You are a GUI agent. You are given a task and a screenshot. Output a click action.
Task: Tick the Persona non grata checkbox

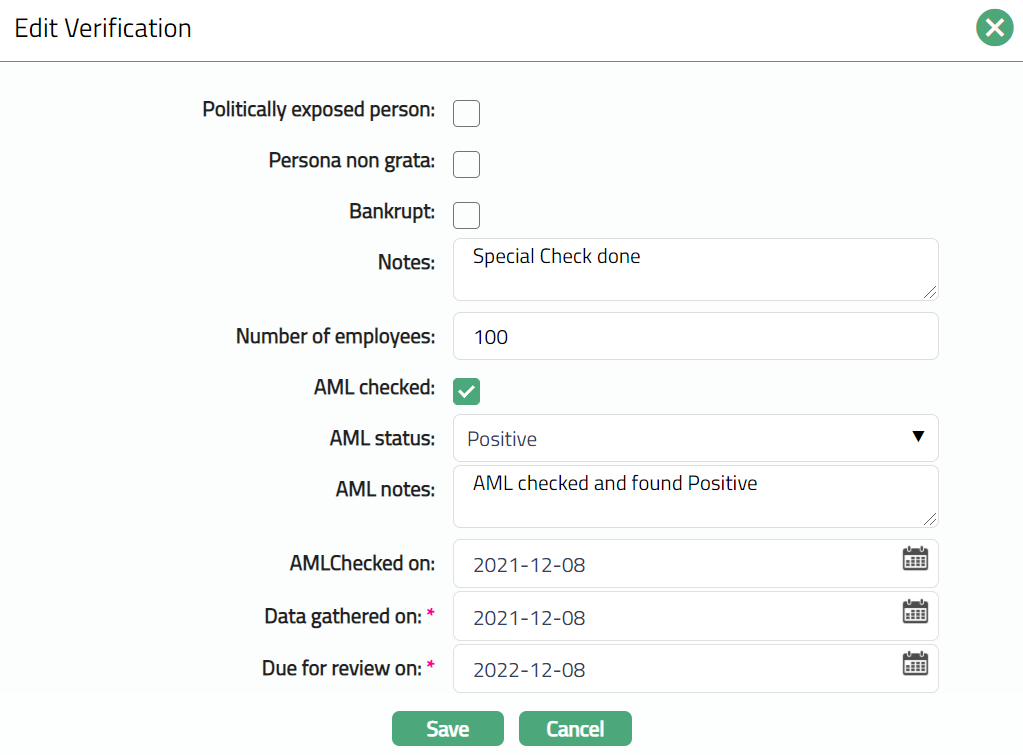coord(466,164)
